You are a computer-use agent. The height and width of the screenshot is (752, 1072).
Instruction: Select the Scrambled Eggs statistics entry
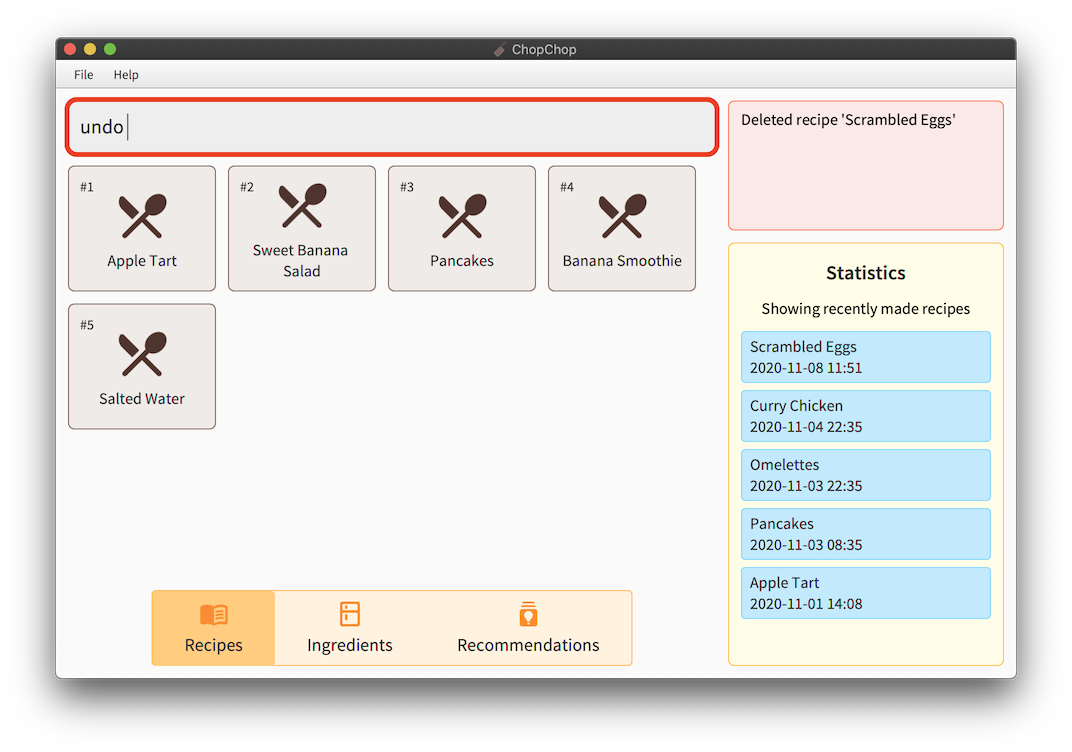tap(866, 357)
